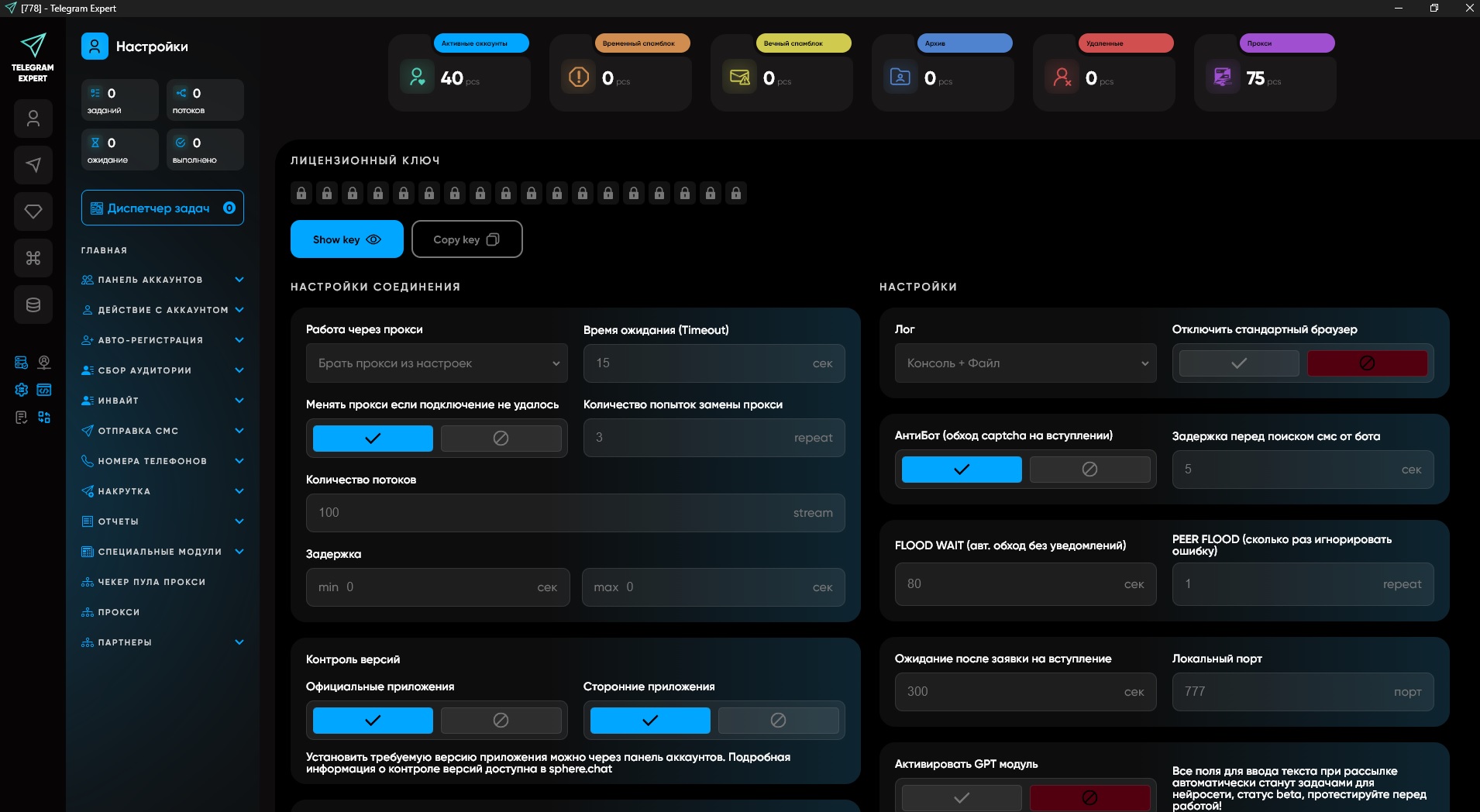Expand Авто-регистрация chevron

[239, 340]
